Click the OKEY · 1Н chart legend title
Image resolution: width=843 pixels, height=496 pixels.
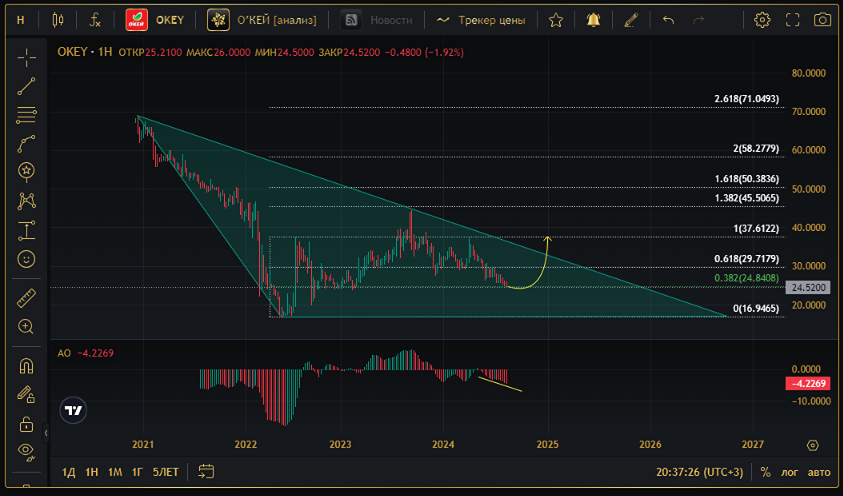[85, 52]
